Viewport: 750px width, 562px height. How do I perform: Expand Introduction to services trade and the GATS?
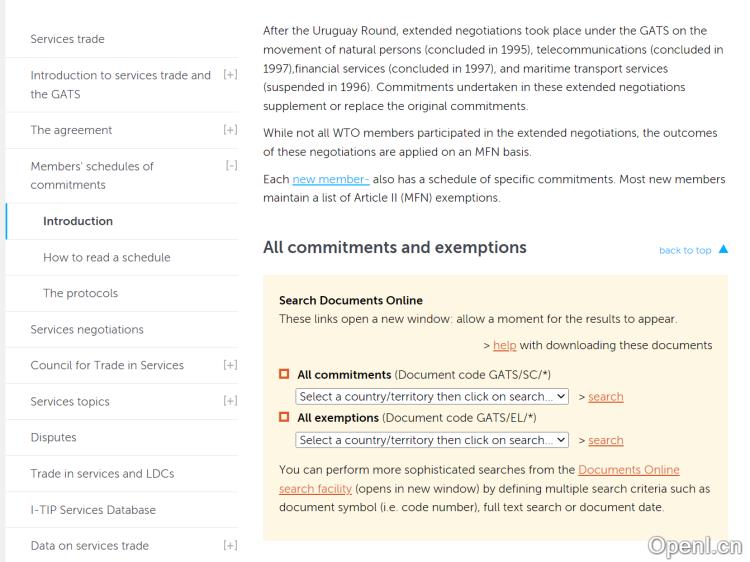[x=230, y=75]
